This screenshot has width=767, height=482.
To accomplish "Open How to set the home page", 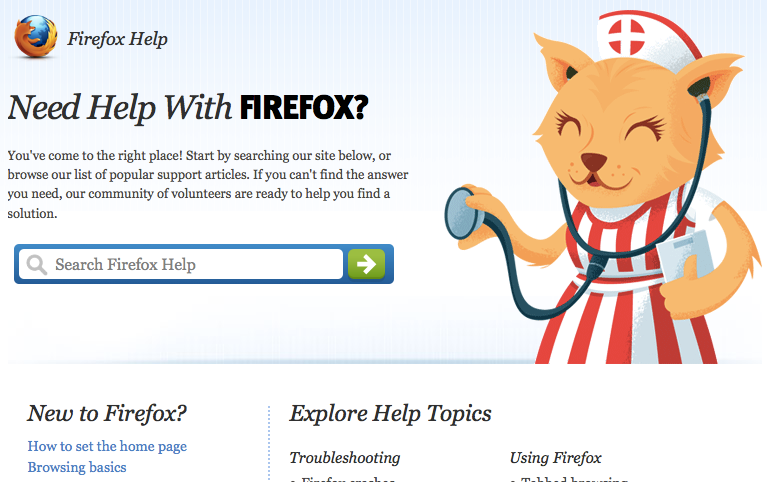I will pos(107,446).
